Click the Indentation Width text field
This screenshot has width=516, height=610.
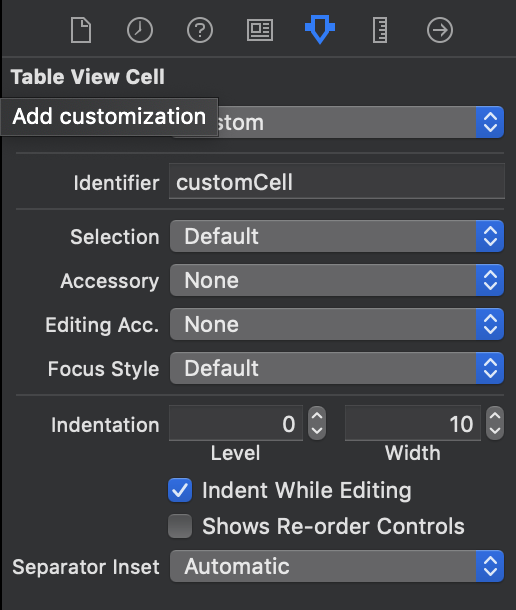[x=413, y=423]
